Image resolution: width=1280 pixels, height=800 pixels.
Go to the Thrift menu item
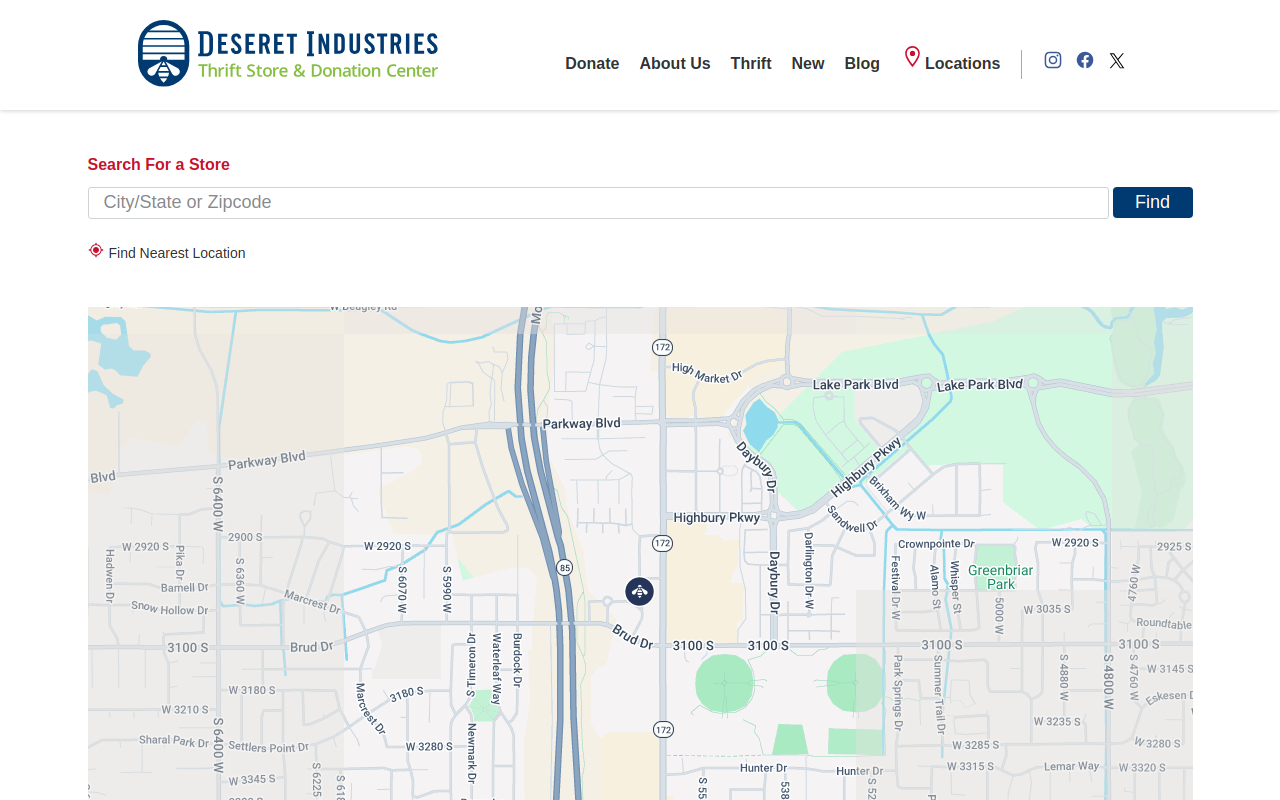pos(751,63)
